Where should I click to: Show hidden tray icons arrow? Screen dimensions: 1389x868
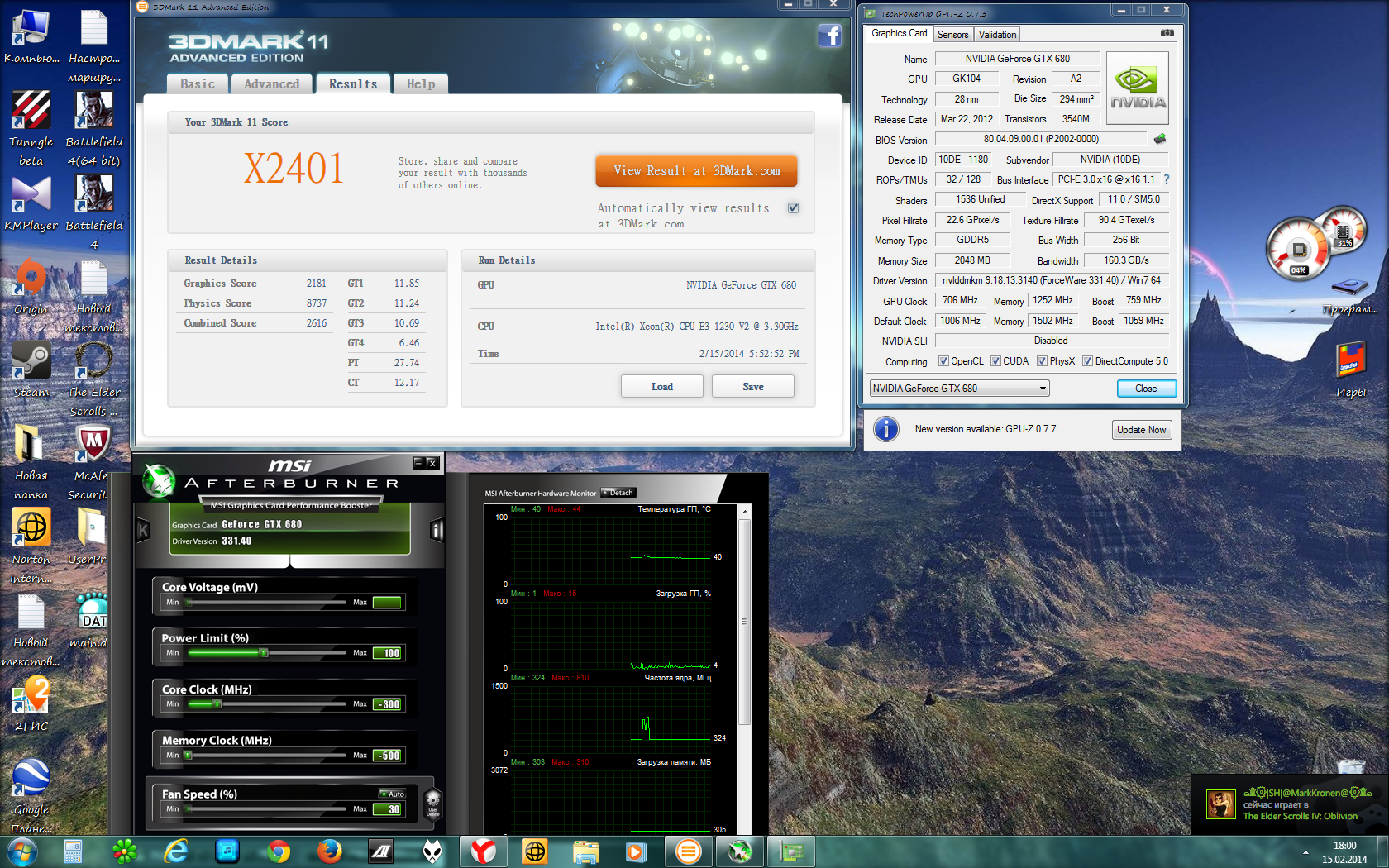tap(1305, 851)
